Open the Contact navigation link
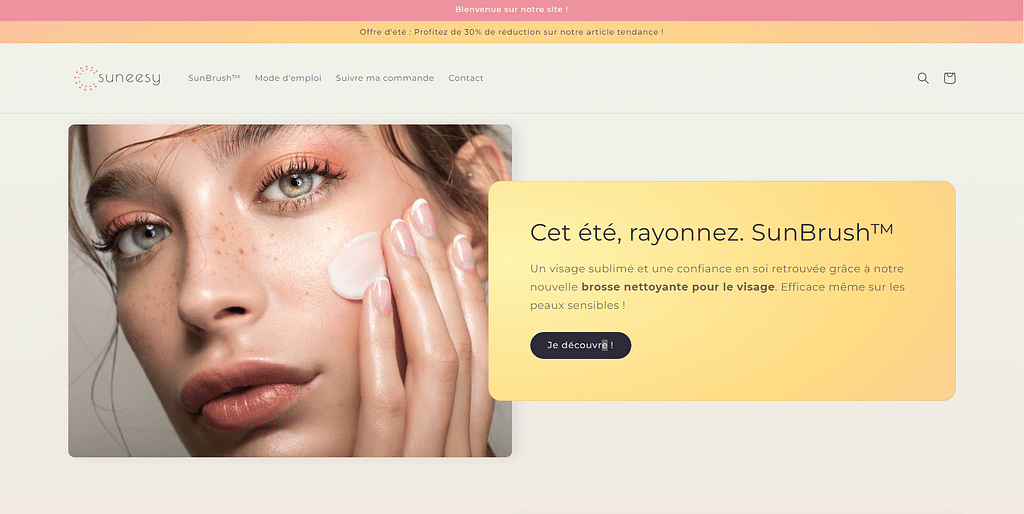 click(466, 78)
